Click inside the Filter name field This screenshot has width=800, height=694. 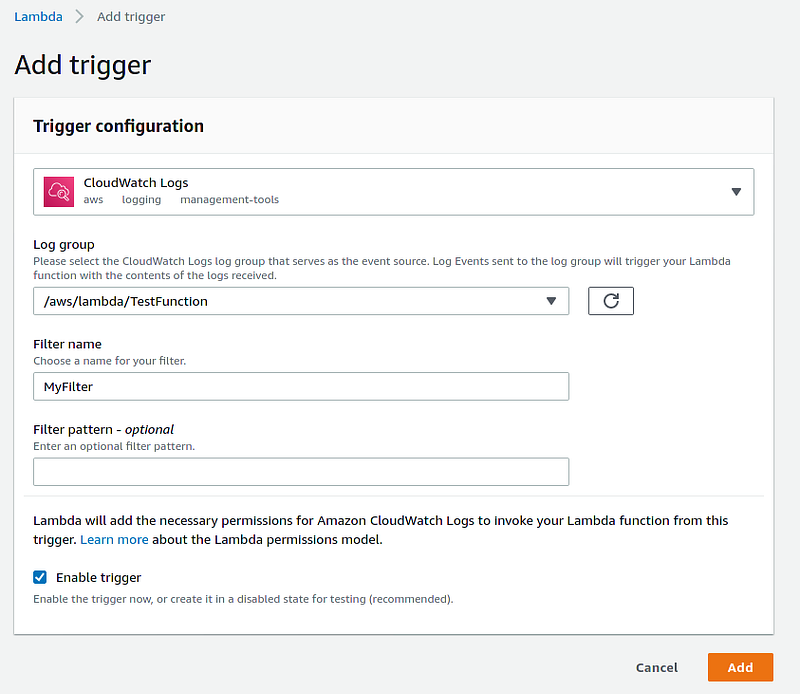click(x=300, y=386)
